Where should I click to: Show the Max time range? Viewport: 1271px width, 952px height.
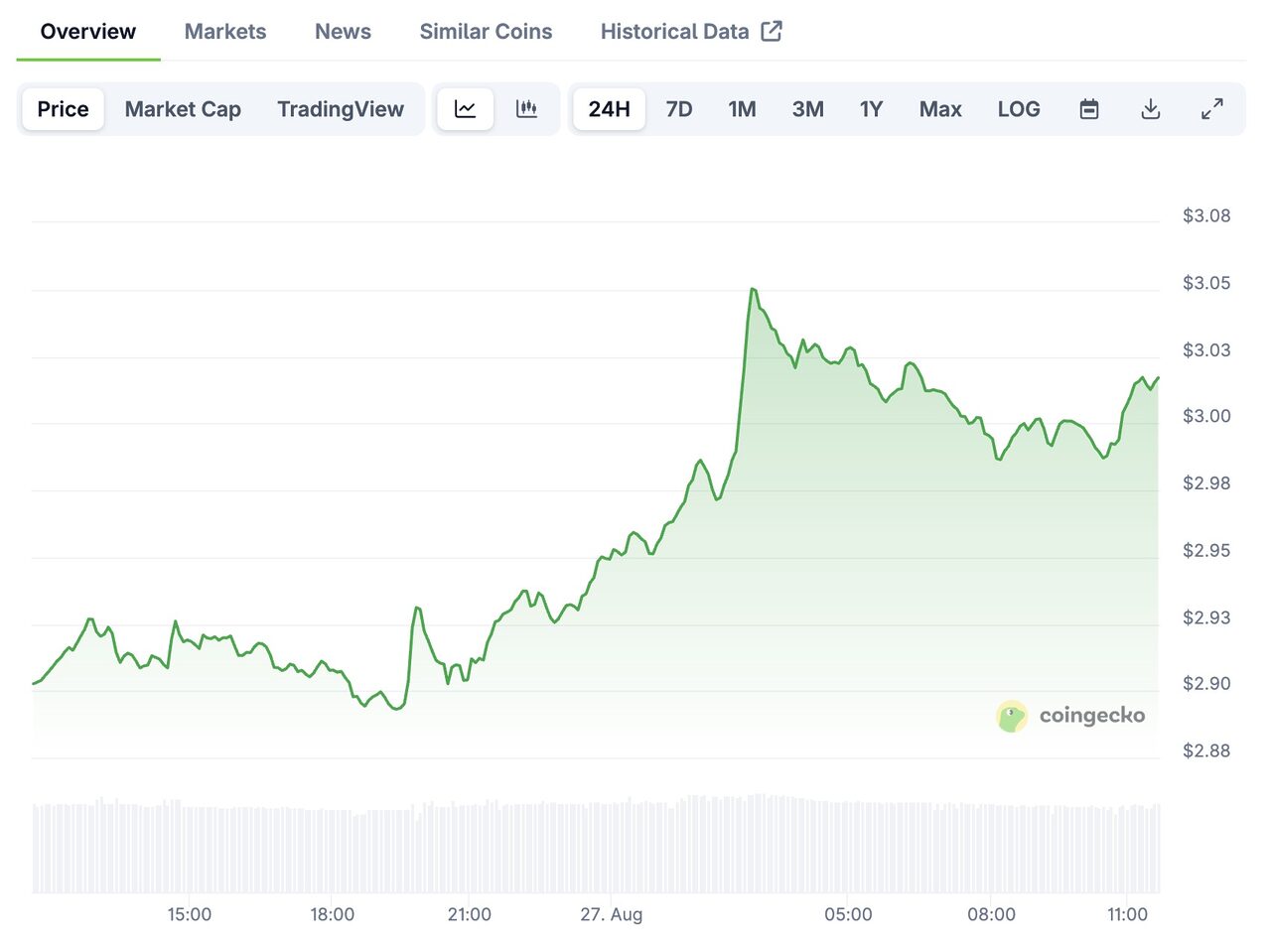pos(940,109)
